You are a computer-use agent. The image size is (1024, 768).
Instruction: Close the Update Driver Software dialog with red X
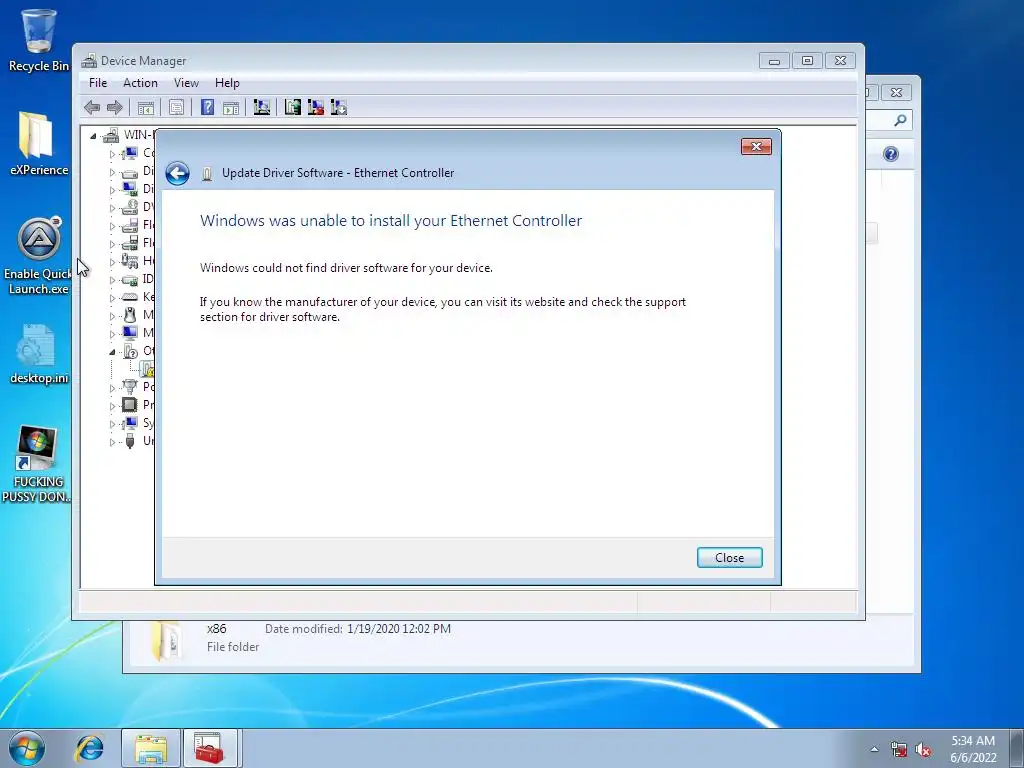coord(756,146)
